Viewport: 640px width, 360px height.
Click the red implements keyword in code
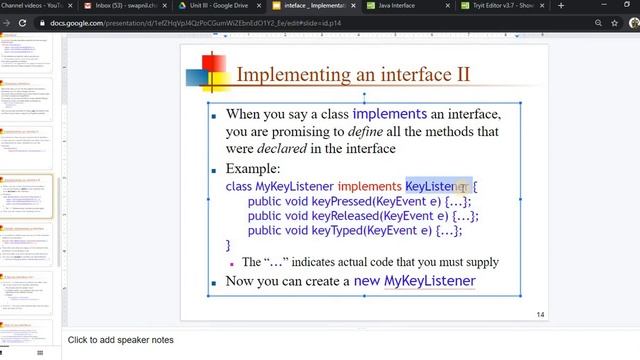point(370,187)
